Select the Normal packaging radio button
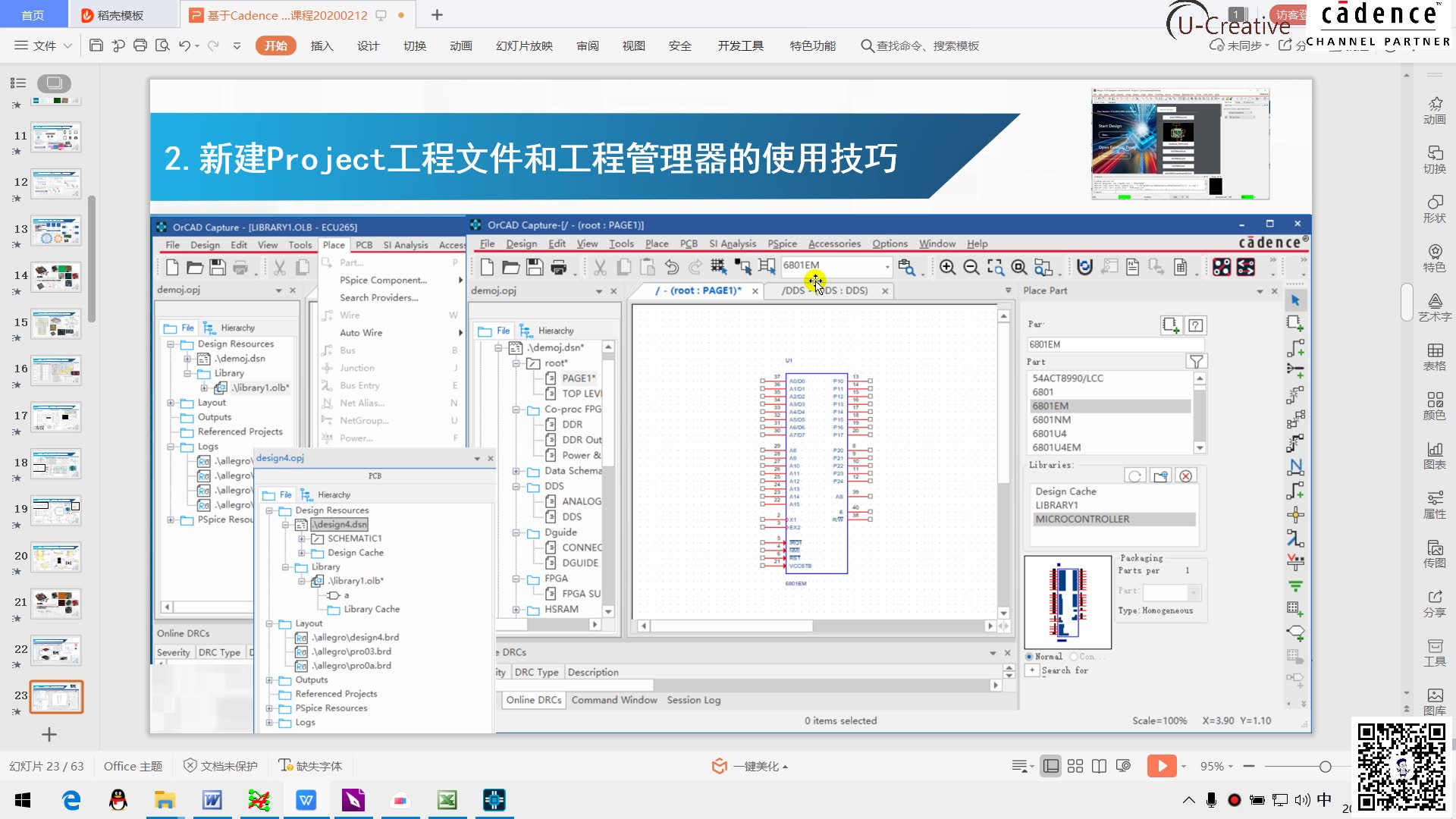1456x819 pixels. pos(1030,656)
